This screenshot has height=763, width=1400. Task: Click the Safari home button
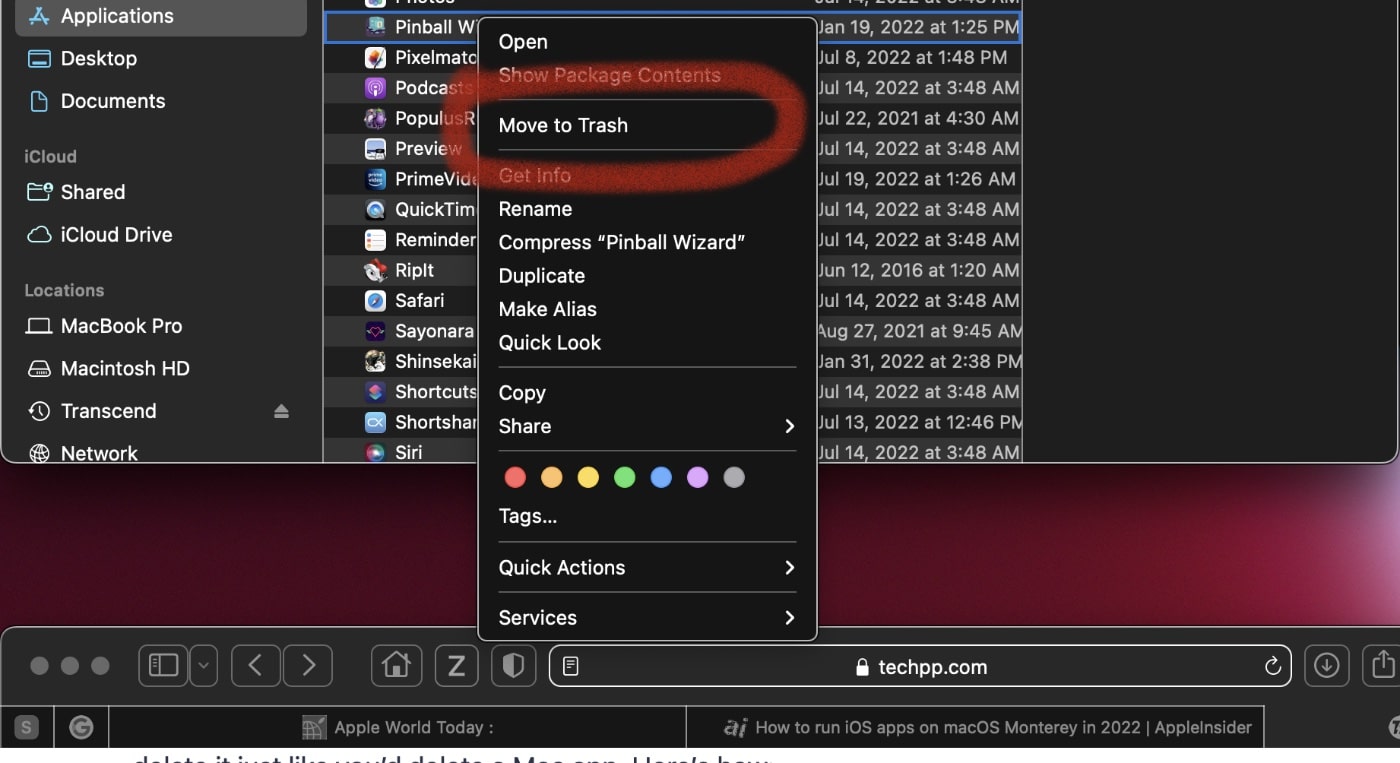pyautogui.click(x=396, y=665)
